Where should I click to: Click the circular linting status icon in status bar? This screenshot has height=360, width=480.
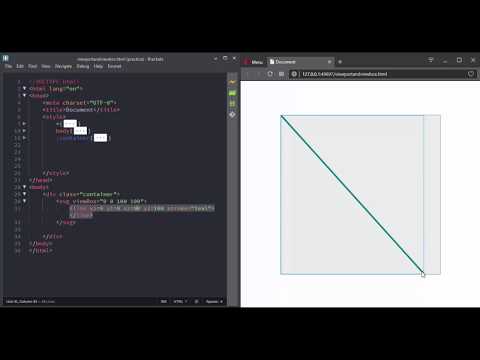click(x=196, y=301)
